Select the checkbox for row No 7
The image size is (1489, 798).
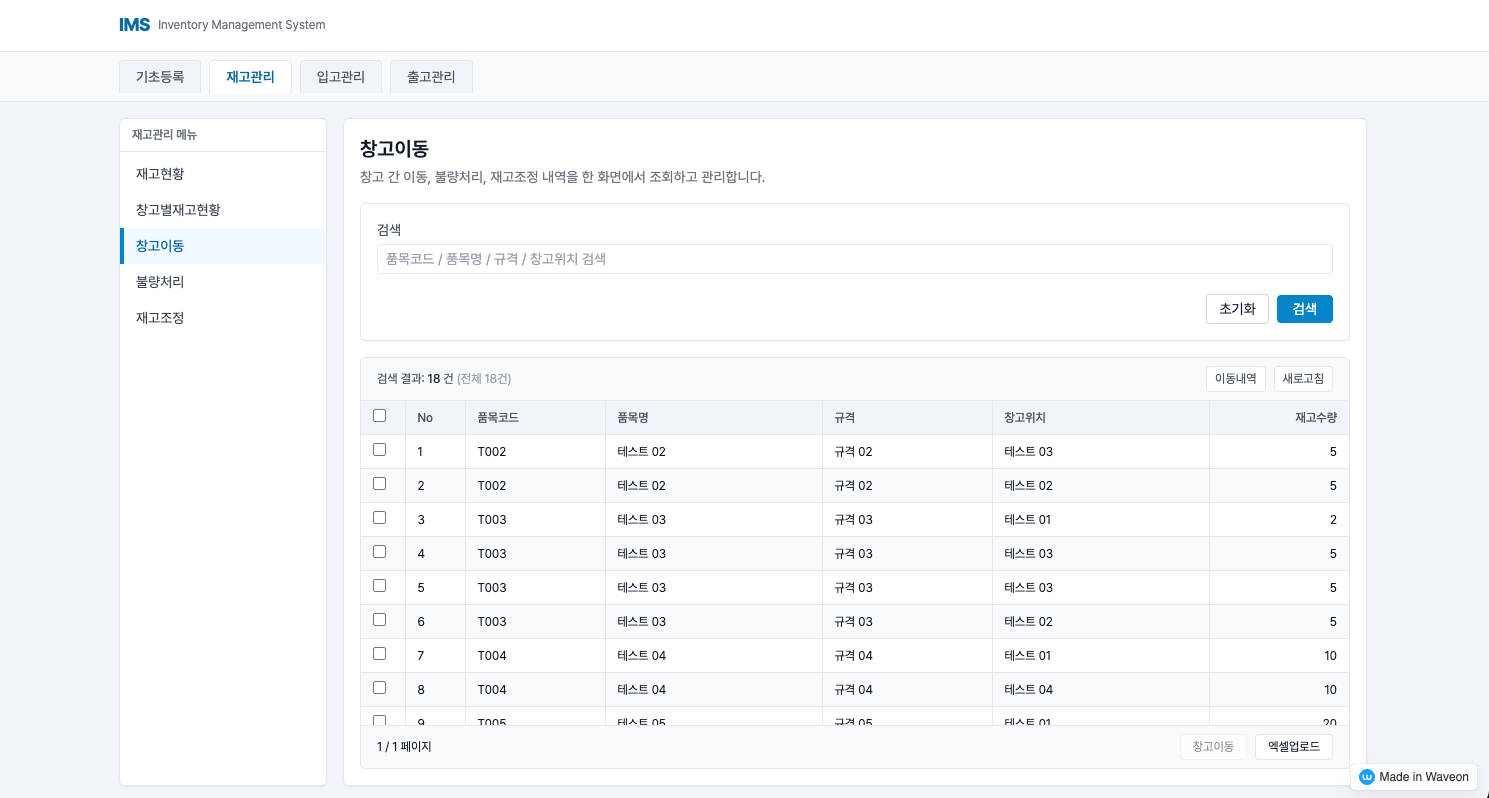379,654
